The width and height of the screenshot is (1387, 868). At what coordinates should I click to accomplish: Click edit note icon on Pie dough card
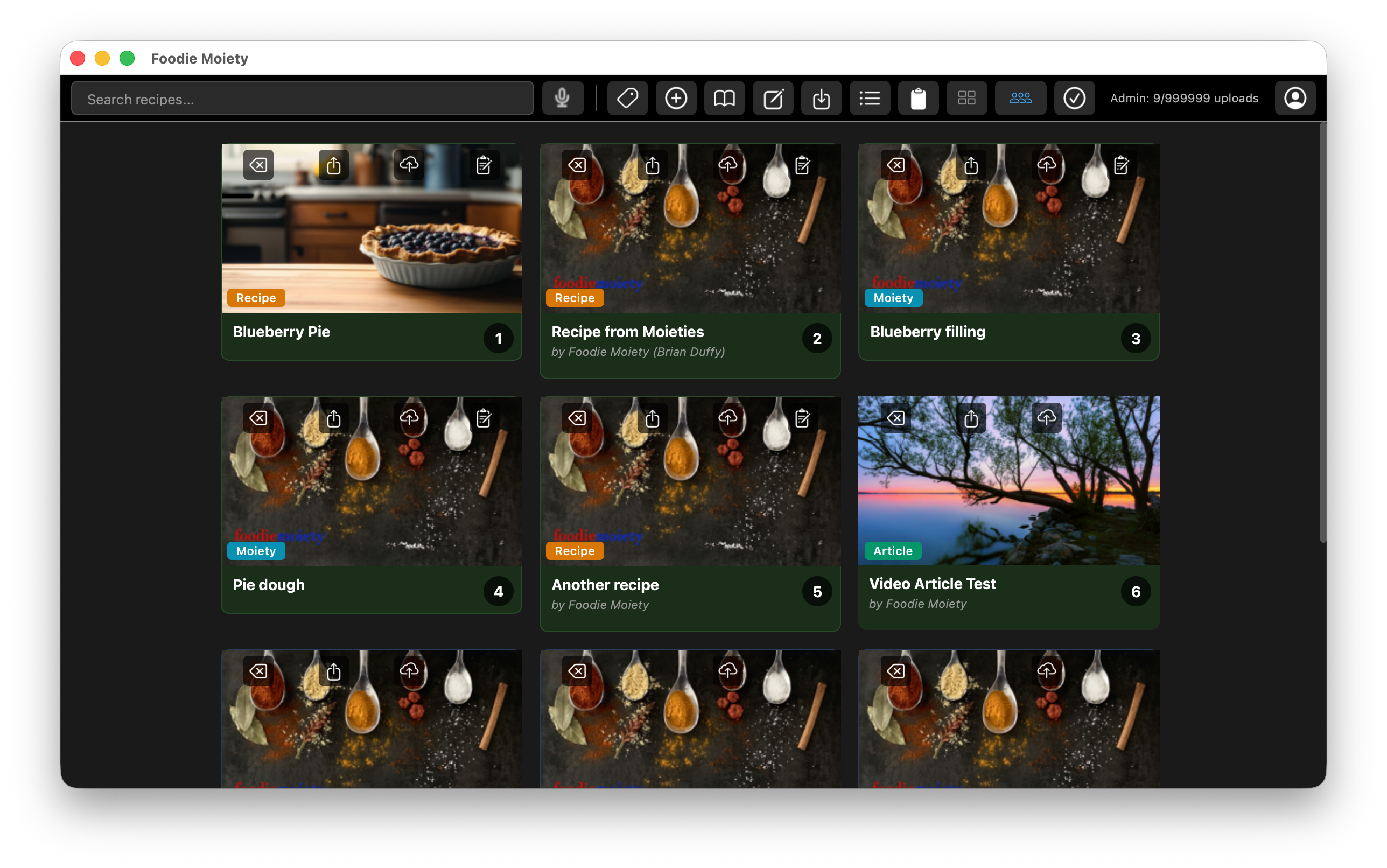(x=484, y=418)
